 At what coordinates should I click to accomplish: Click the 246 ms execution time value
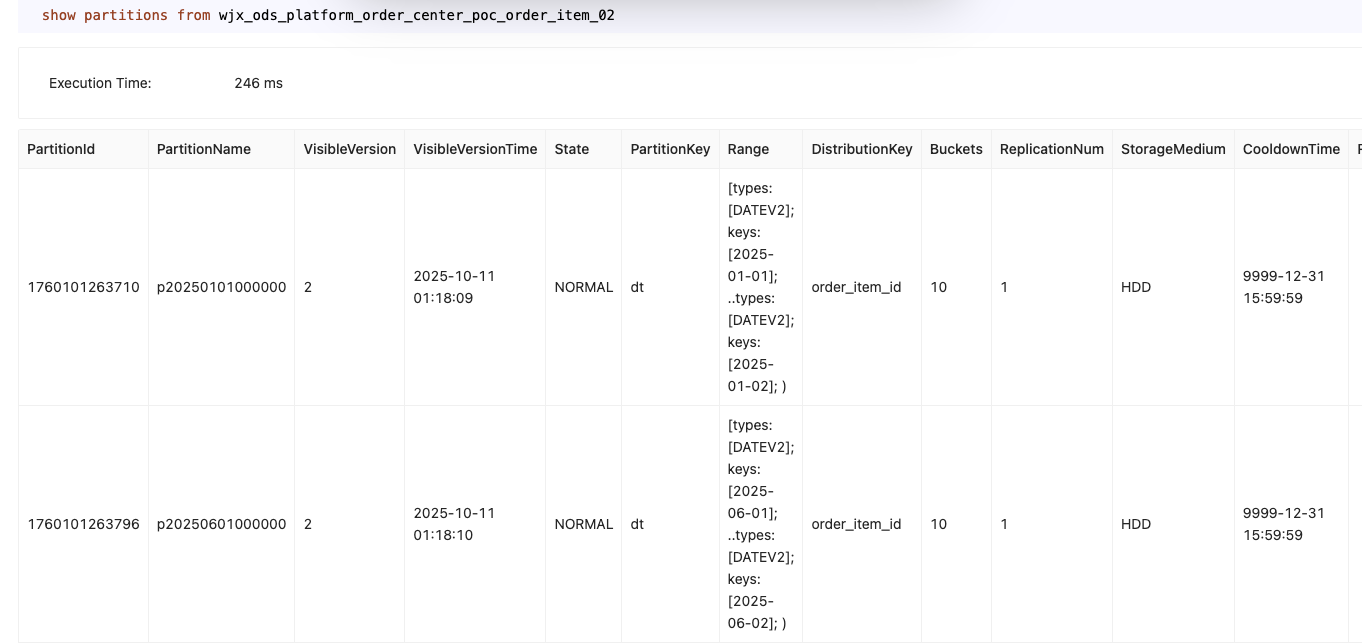pos(258,83)
